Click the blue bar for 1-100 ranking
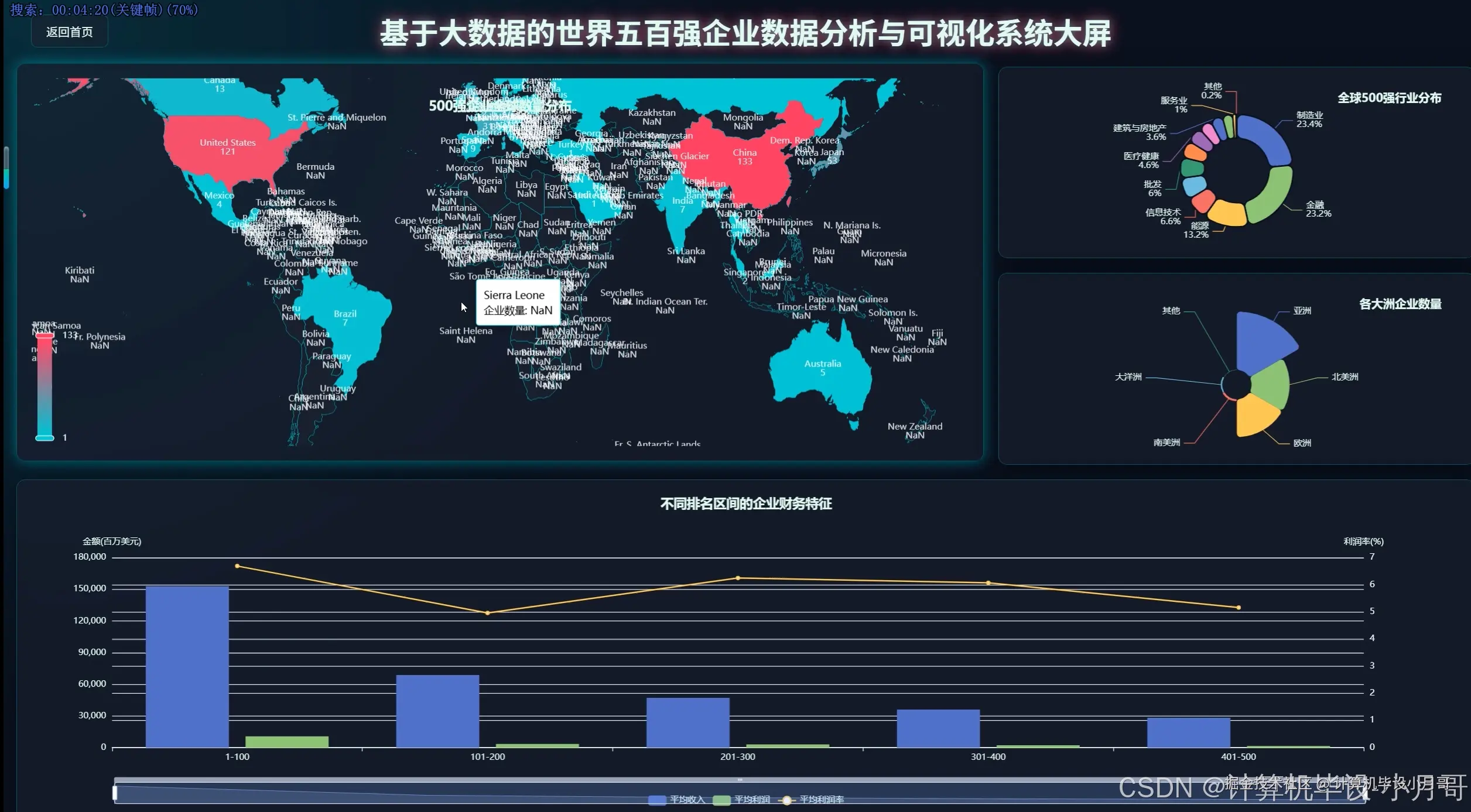The width and height of the screenshot is (1471, 812). 187,666
